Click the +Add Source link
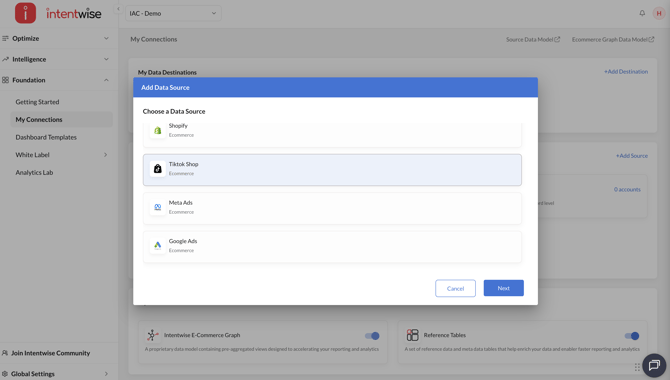The width and height of the screenshot is (670, 380). tap(632, 156)
